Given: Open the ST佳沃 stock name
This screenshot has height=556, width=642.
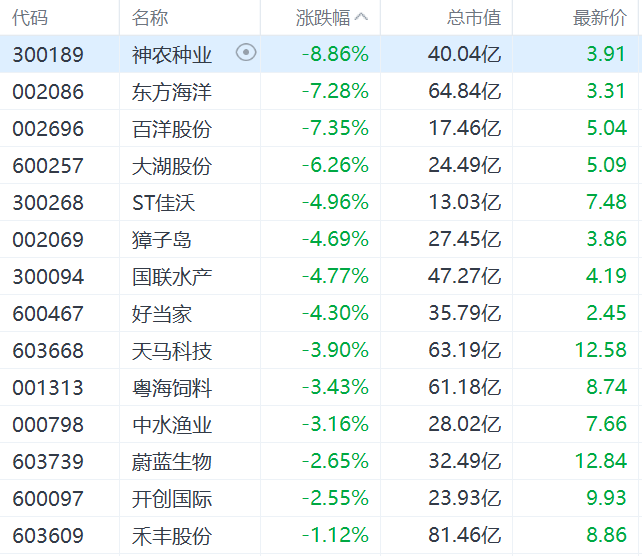Looking at the screenshot, I should pos(163,203).
